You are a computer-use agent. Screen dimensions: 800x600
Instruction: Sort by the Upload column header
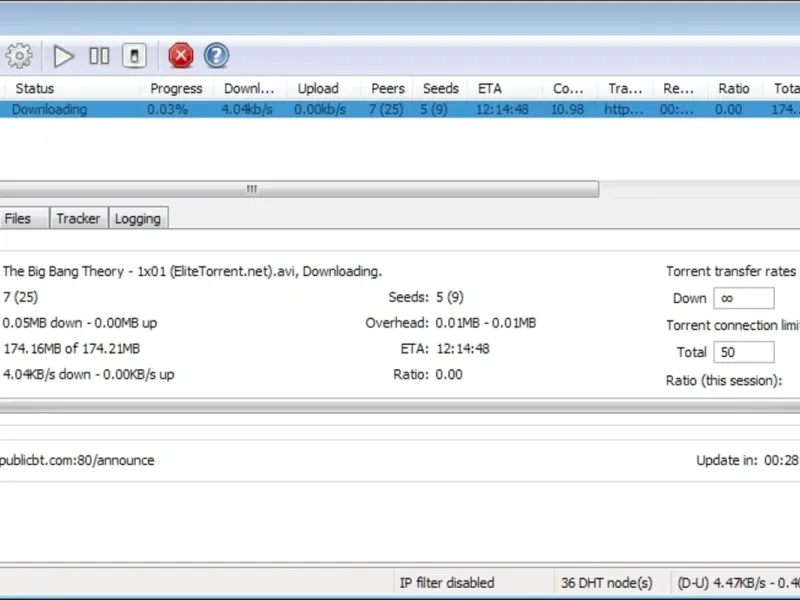pos(318,88)
